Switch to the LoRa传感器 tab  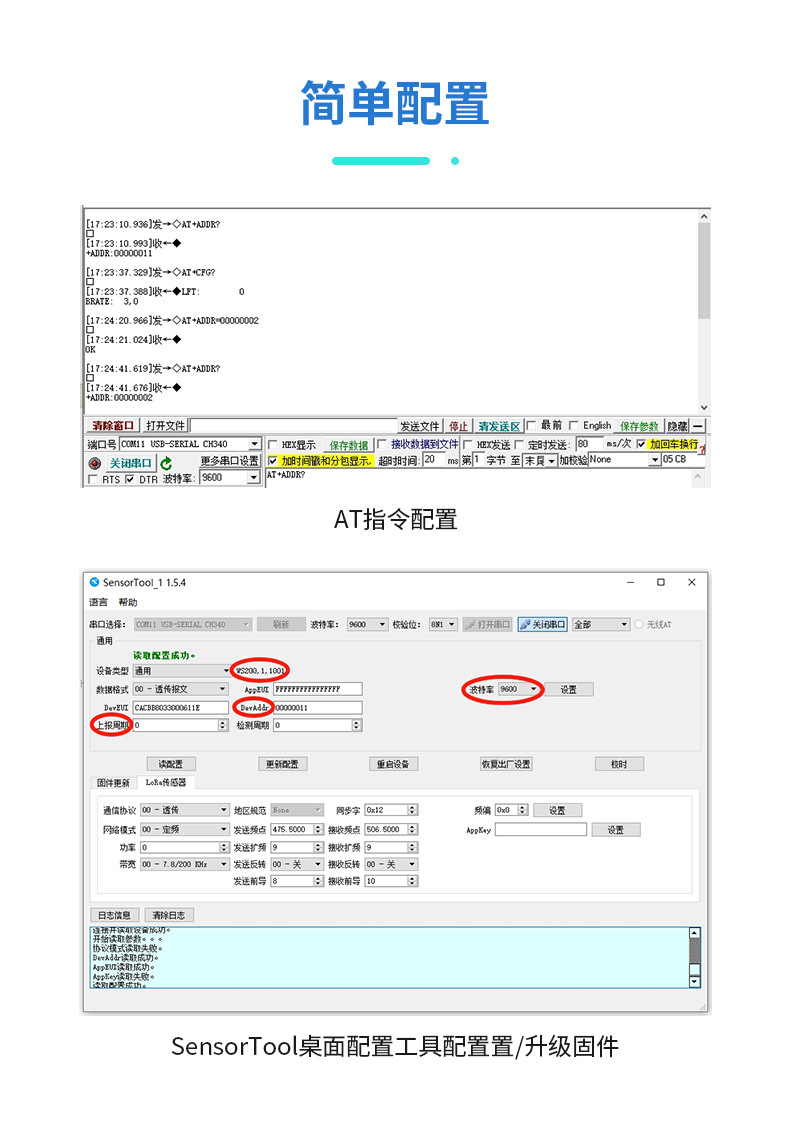166,782
